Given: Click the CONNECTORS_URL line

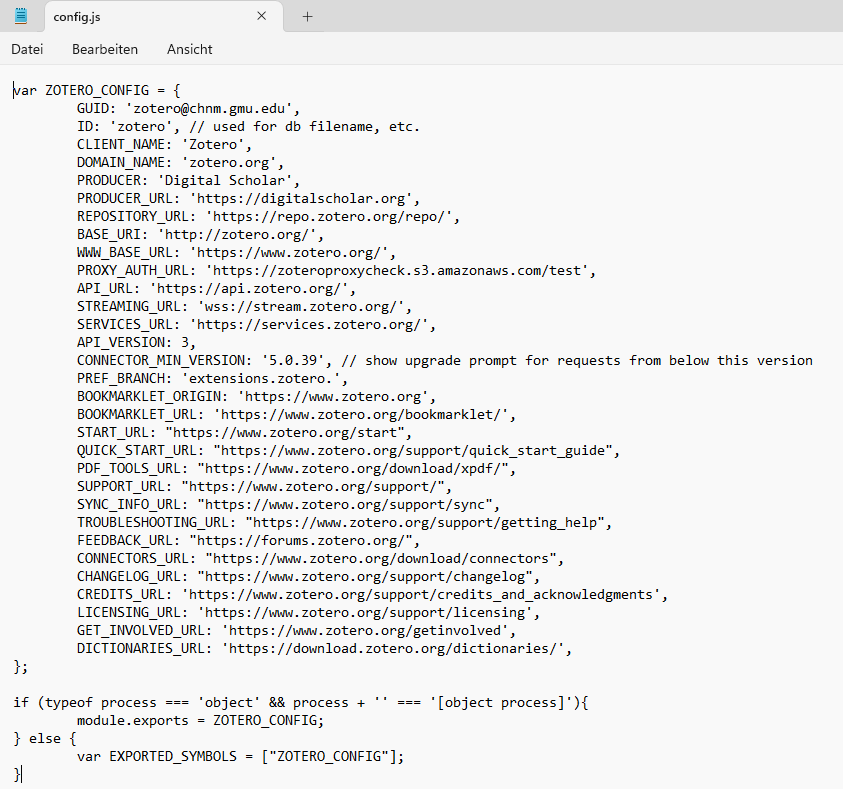Looking at the screenshot, I should point(320,559).
